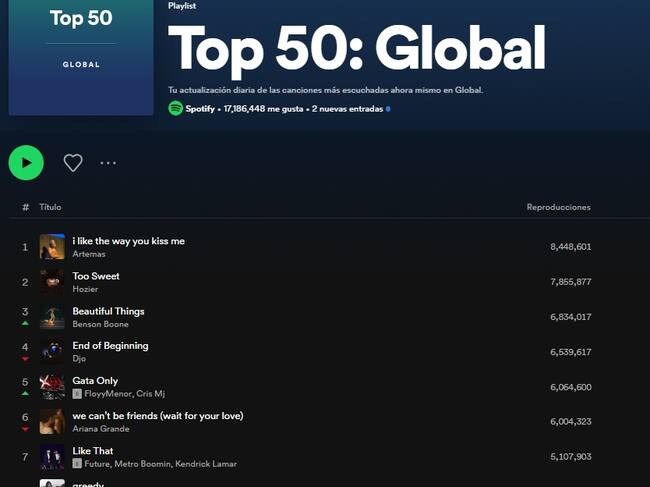Image resolution: width=650 pixels, height=487 pixels.
Task: Open the Spotify creator profile link
Action: (x=199, y=109)
